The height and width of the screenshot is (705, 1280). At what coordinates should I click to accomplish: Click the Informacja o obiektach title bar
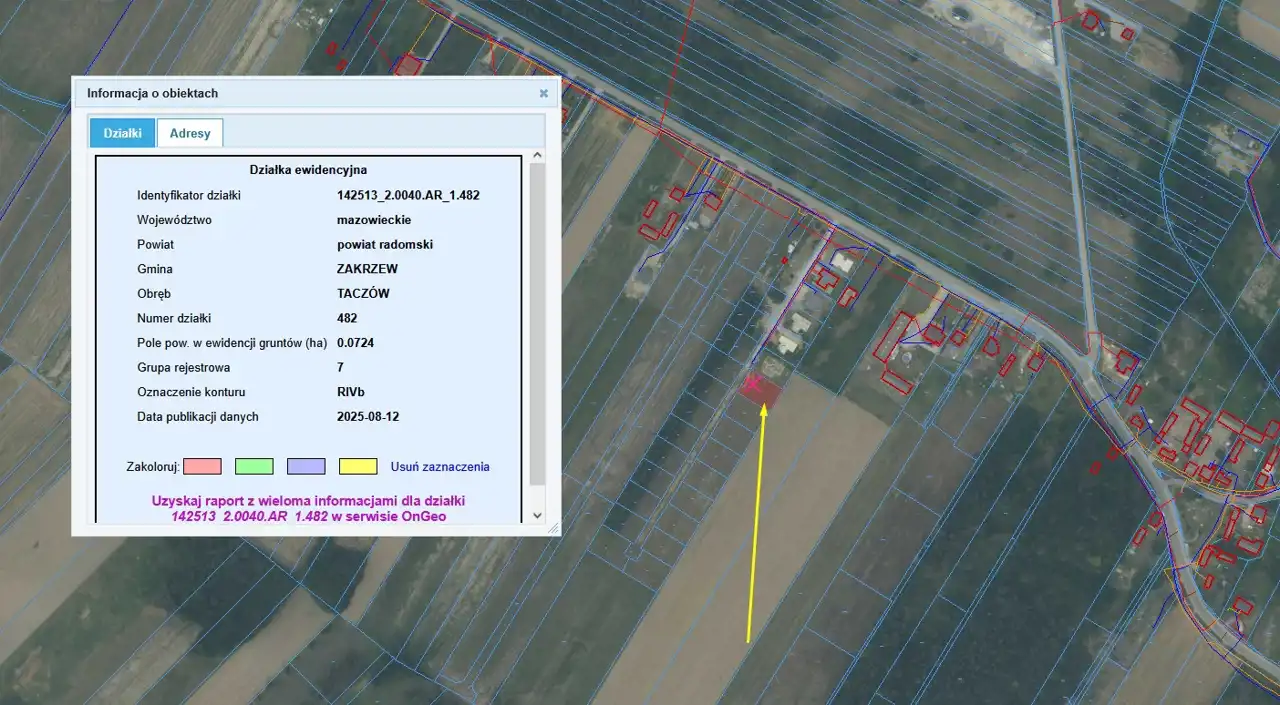pos(300,93)
